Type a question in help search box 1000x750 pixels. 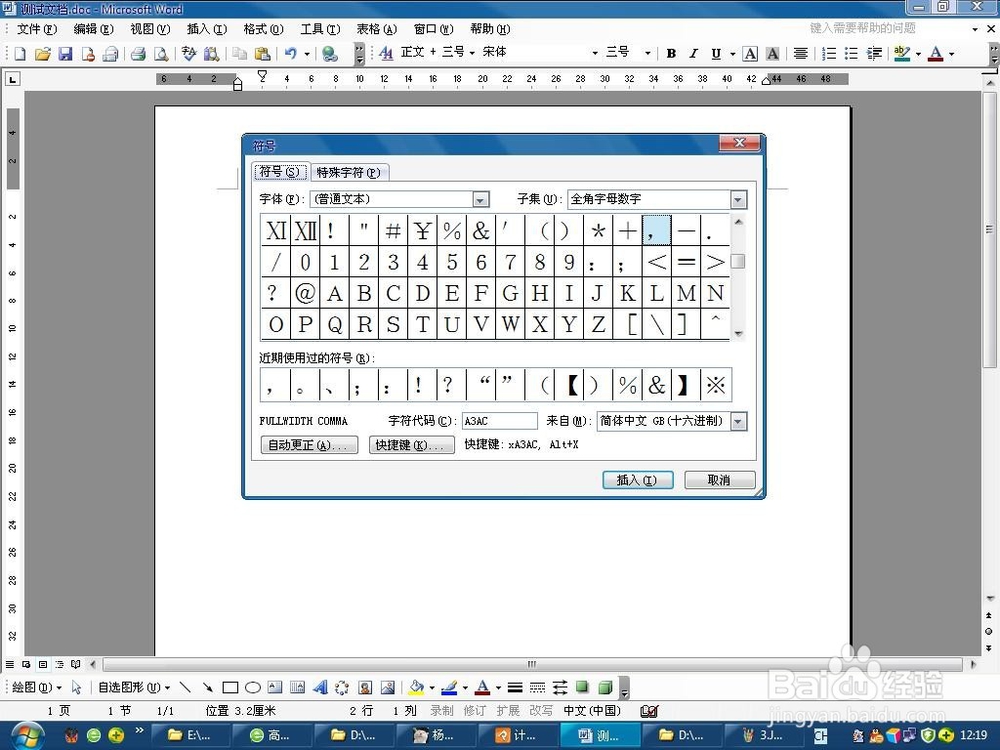888,28
